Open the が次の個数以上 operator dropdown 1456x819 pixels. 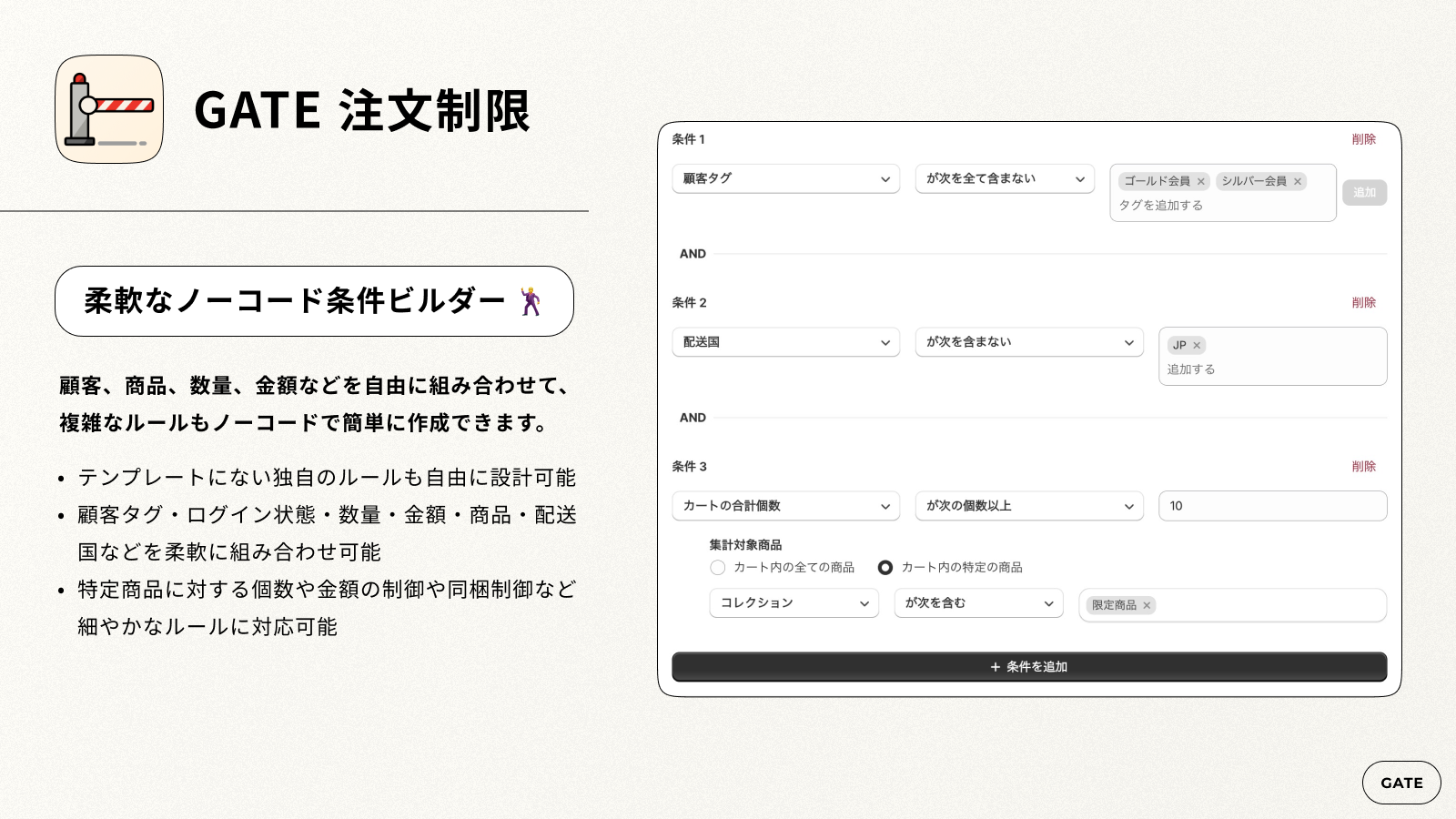point(1029,506)
